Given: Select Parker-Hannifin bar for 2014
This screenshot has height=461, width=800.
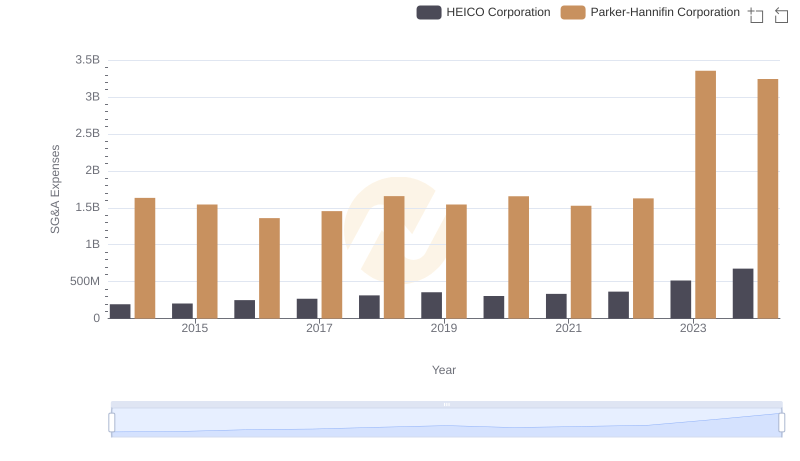Looking at the screenshot, I should [145, 258].
